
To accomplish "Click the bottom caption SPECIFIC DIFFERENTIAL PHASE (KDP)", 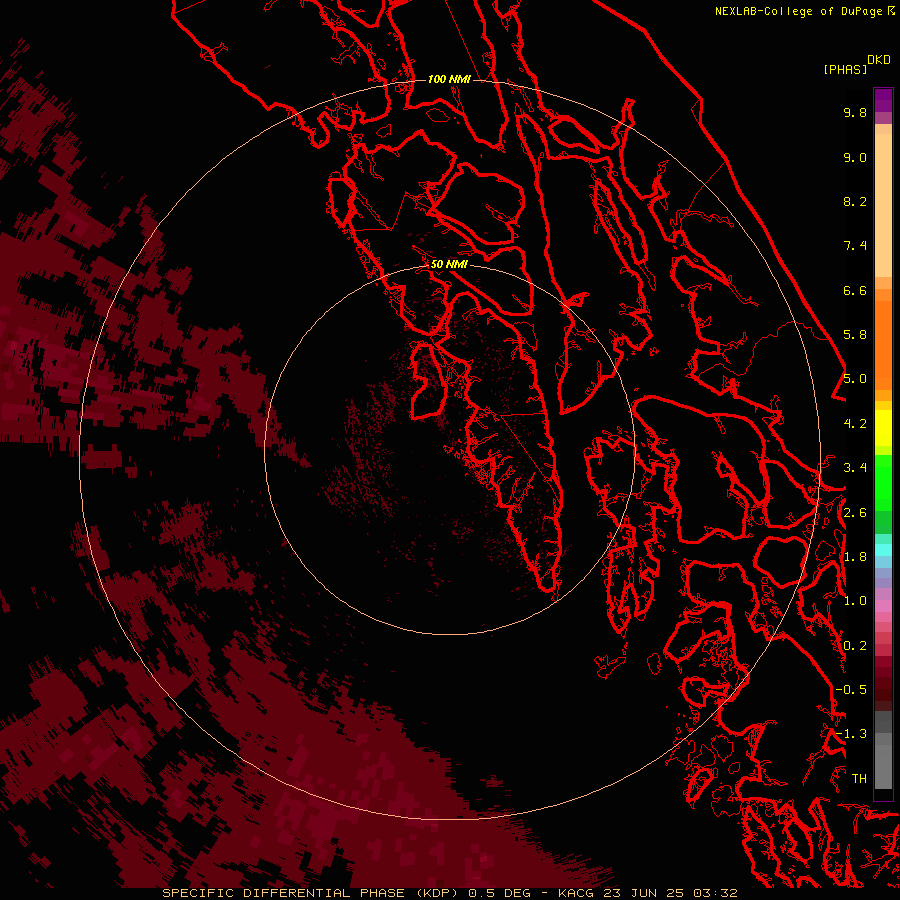I will point(310,893).
